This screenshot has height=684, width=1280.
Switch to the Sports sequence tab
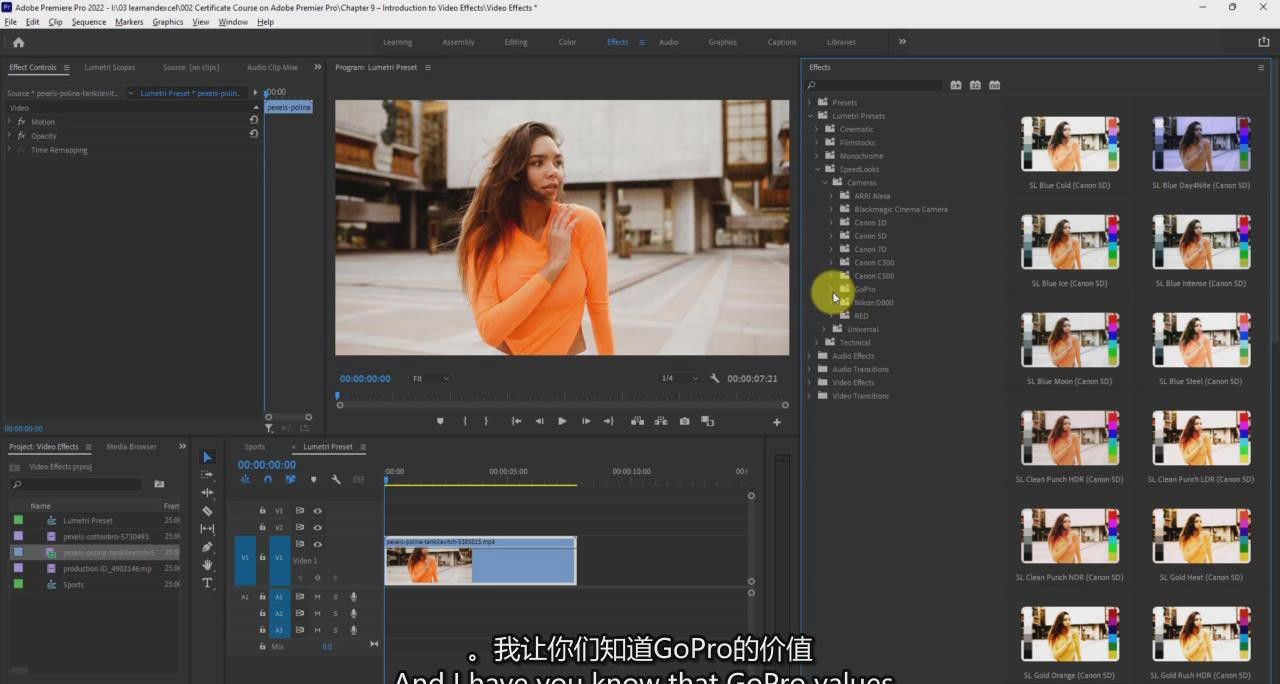click(255, 447)
